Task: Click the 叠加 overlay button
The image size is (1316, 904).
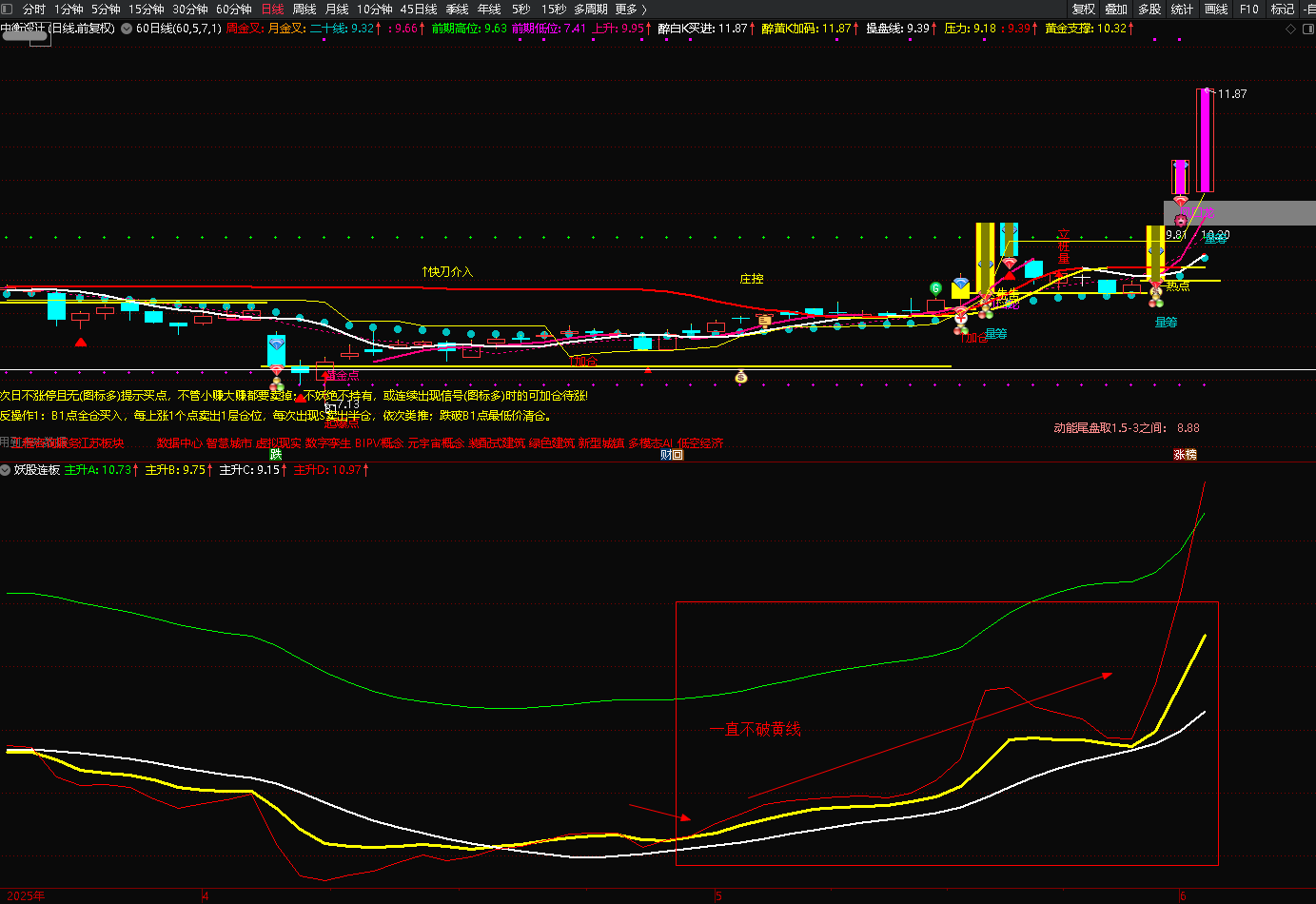Action: pos(1116,10)
